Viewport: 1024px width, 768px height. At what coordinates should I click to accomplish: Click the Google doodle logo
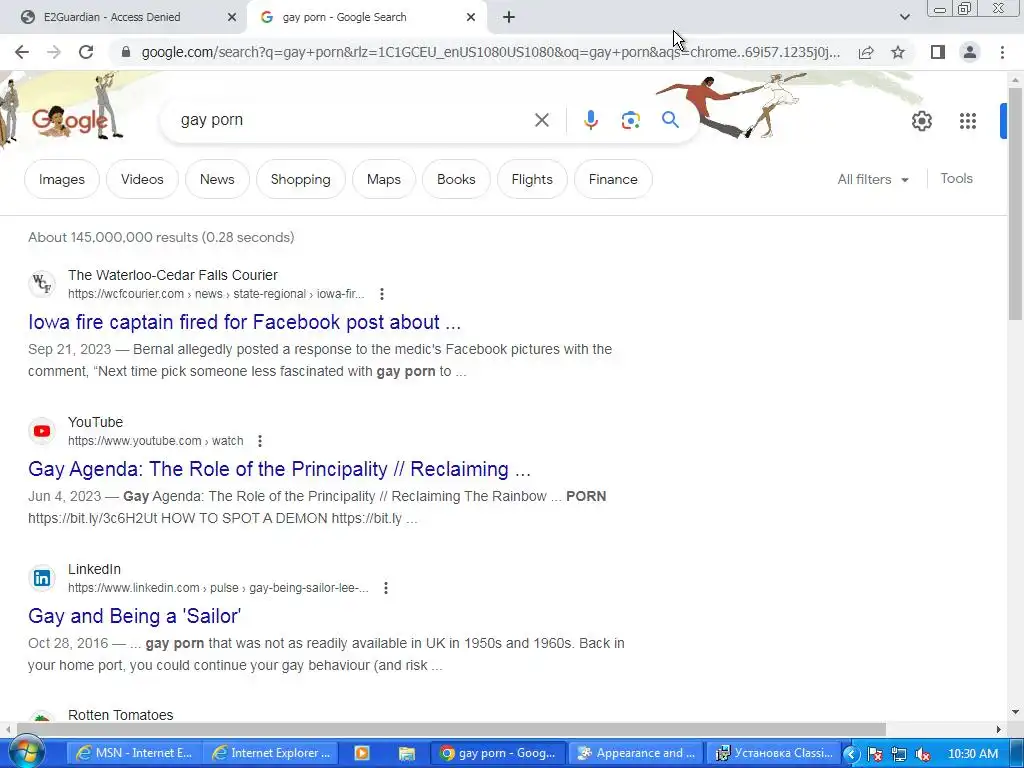tap(69, 121)
